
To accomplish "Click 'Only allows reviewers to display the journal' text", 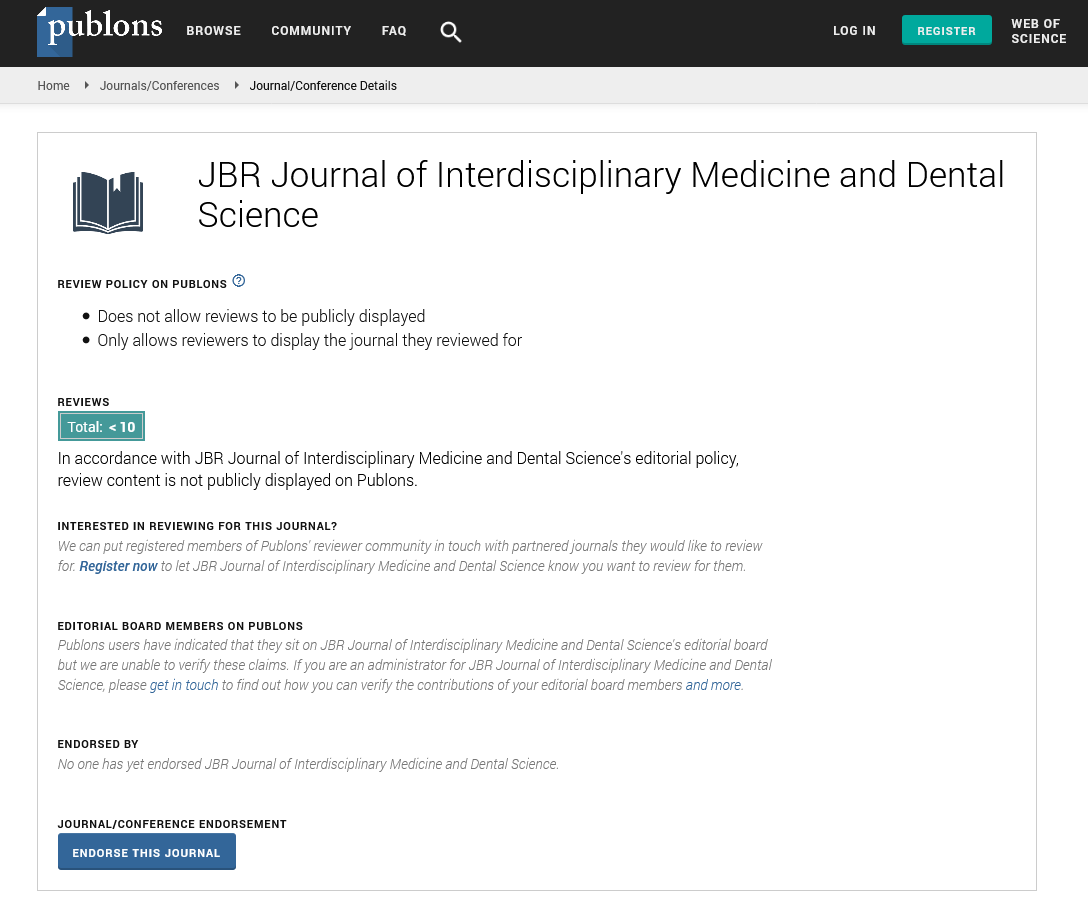I will 310,341.
